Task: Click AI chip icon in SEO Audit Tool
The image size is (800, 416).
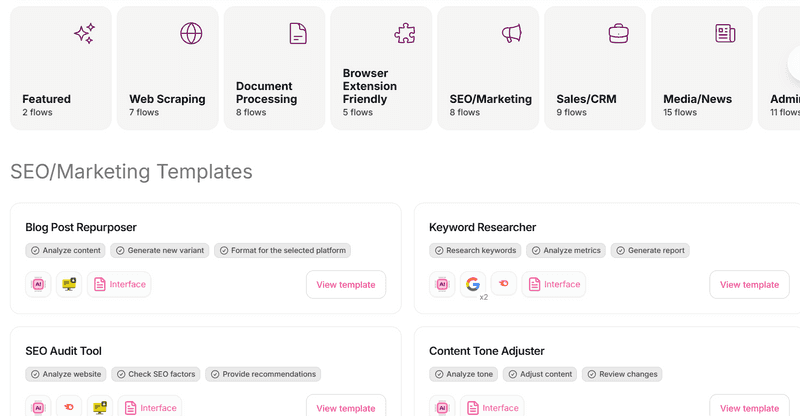Action: click(38, 407)
